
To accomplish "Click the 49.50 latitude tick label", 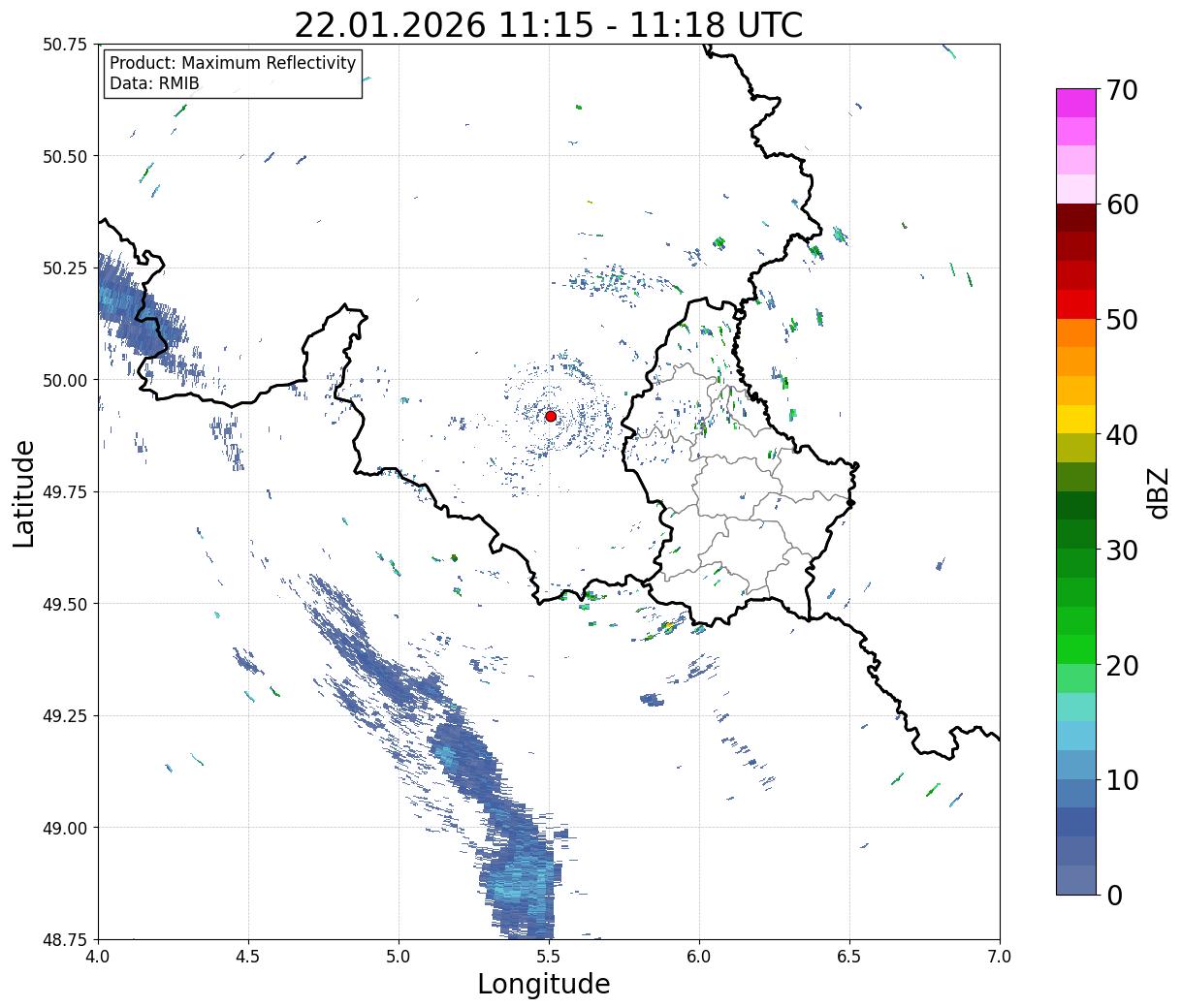I will 65,604.
